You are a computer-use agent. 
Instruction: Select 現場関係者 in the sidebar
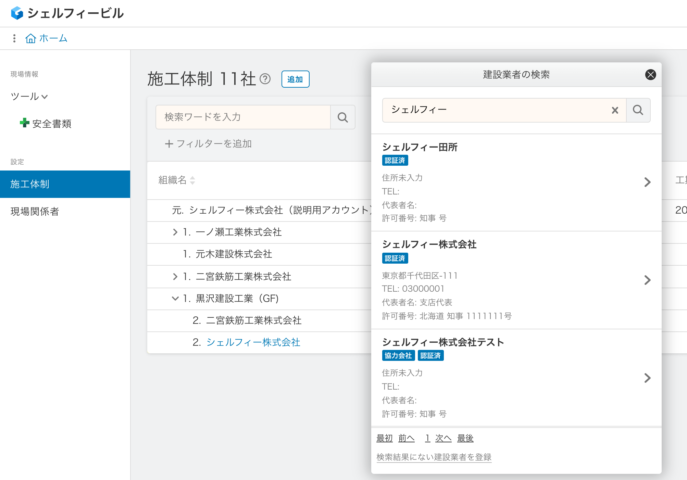point(35,211)
